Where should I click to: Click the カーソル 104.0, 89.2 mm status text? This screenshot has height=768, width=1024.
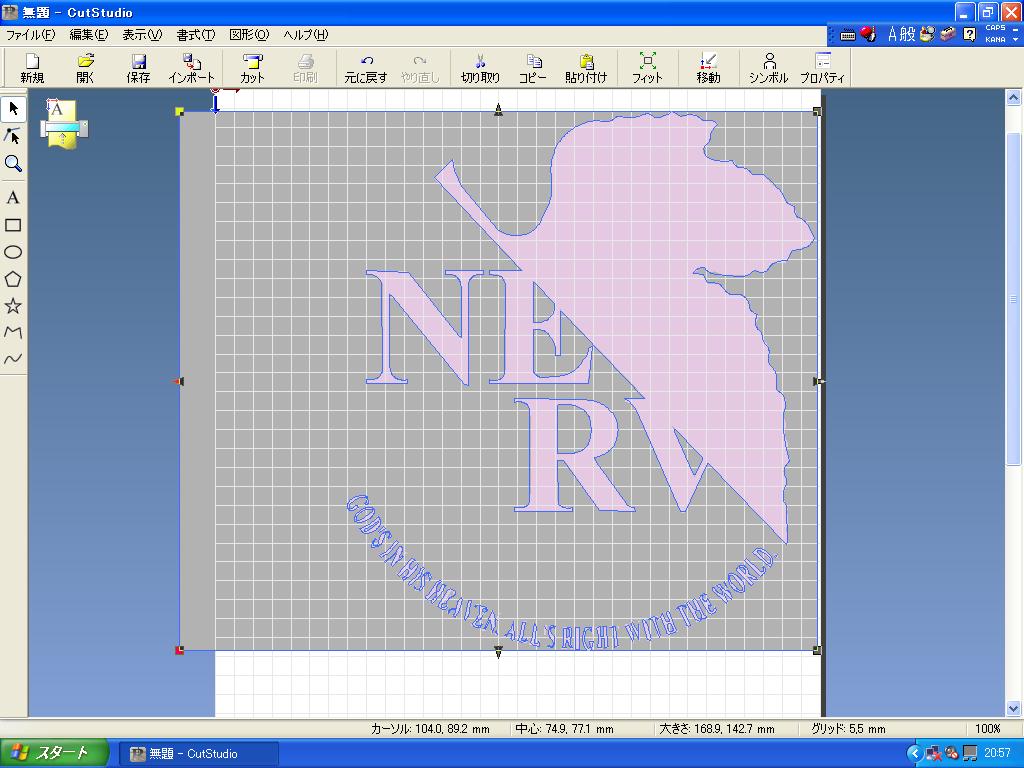(430, 729)
